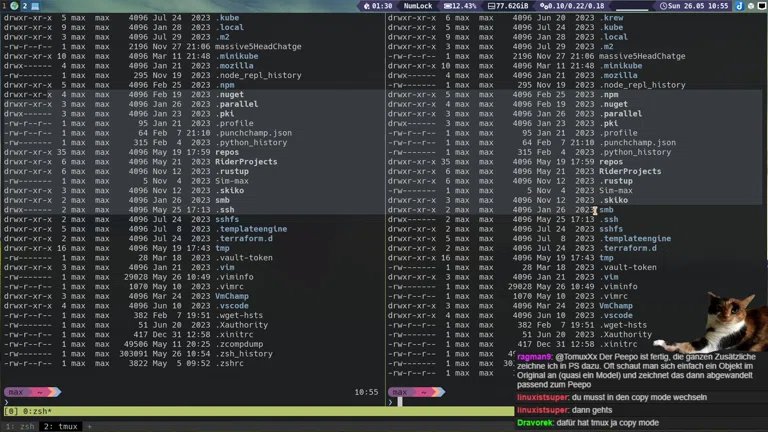The width and height of the screenshot is (768, 432).
Task: Click the .templateengine directory in right pane
Action: click(x=635, y=238)
